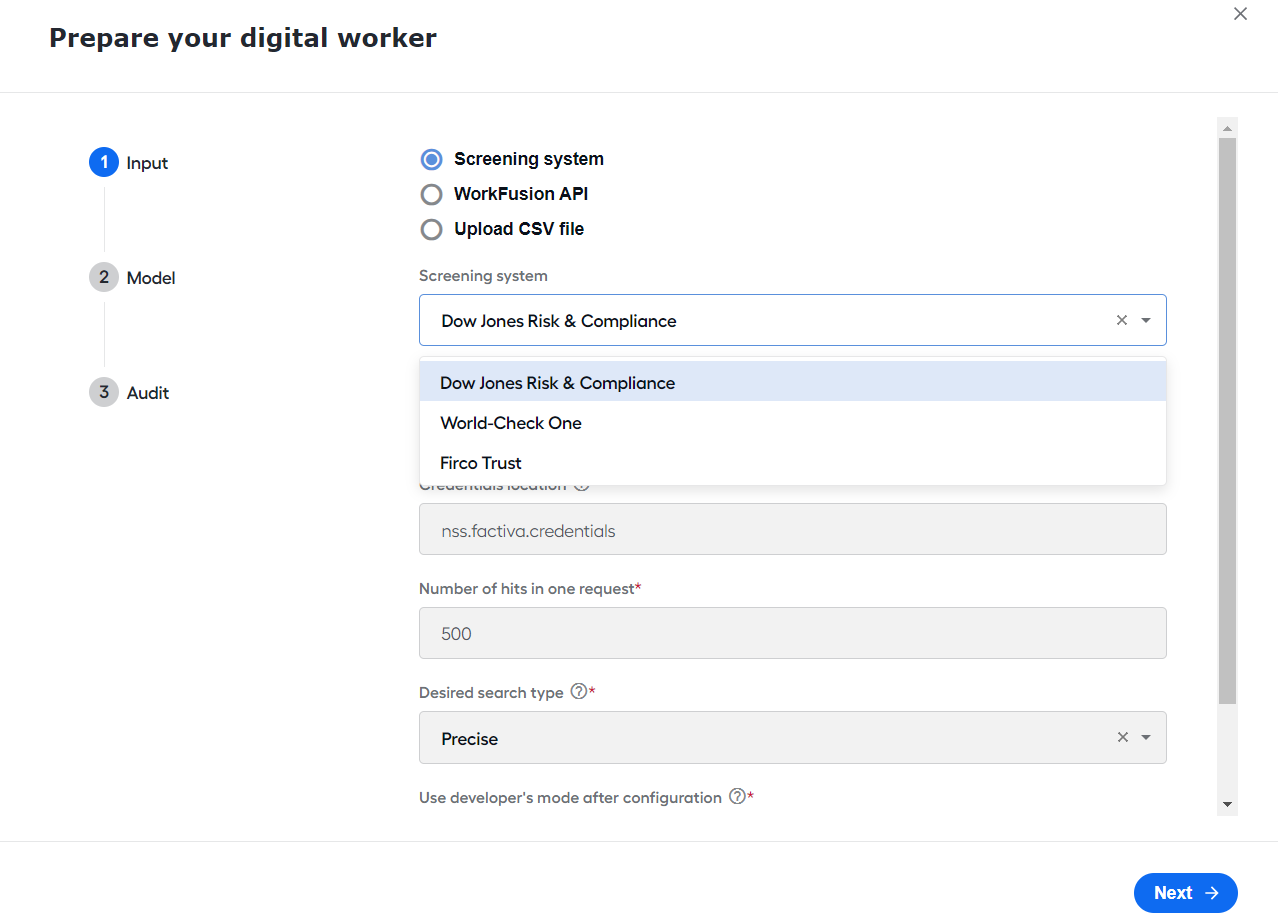This screenshot has height=921, width=1278.
Task: Click the scrollbar up arrow
Action: pos(1227,128)
